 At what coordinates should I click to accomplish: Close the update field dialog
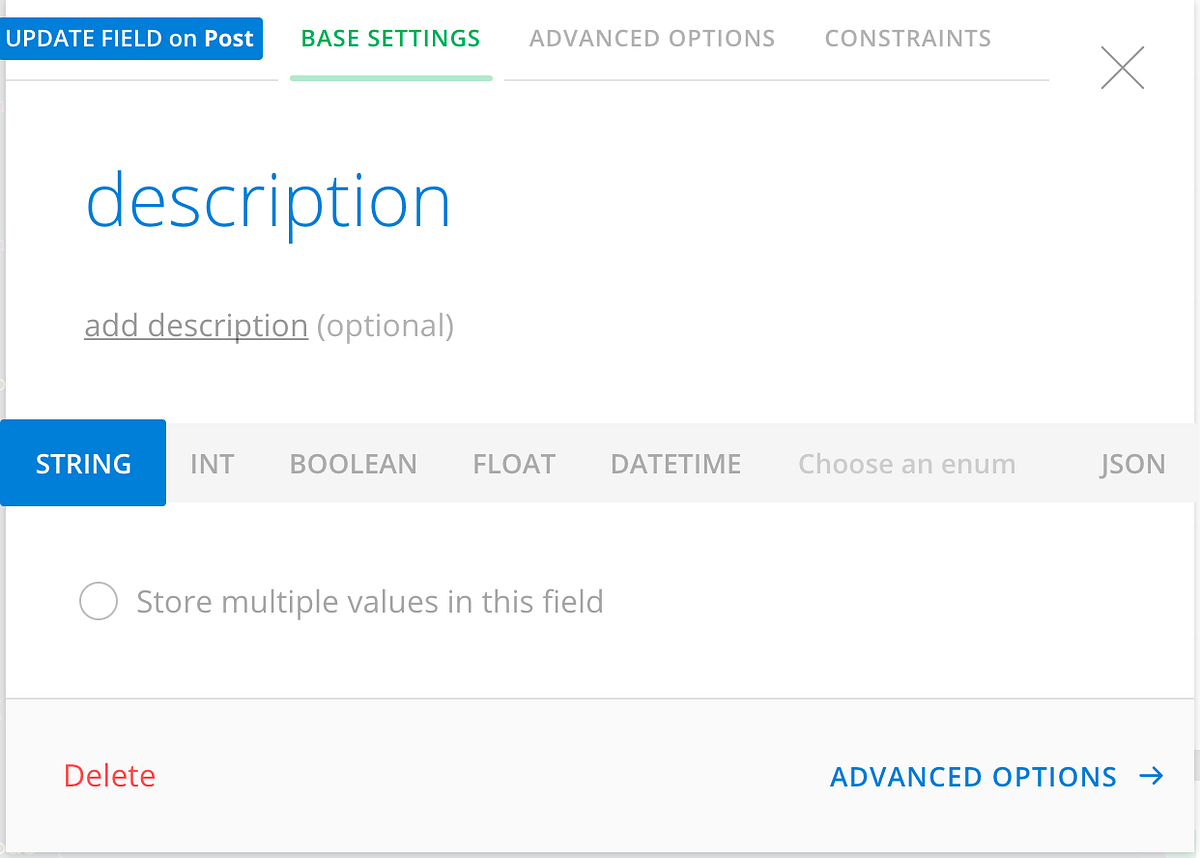coord(1122,68)
